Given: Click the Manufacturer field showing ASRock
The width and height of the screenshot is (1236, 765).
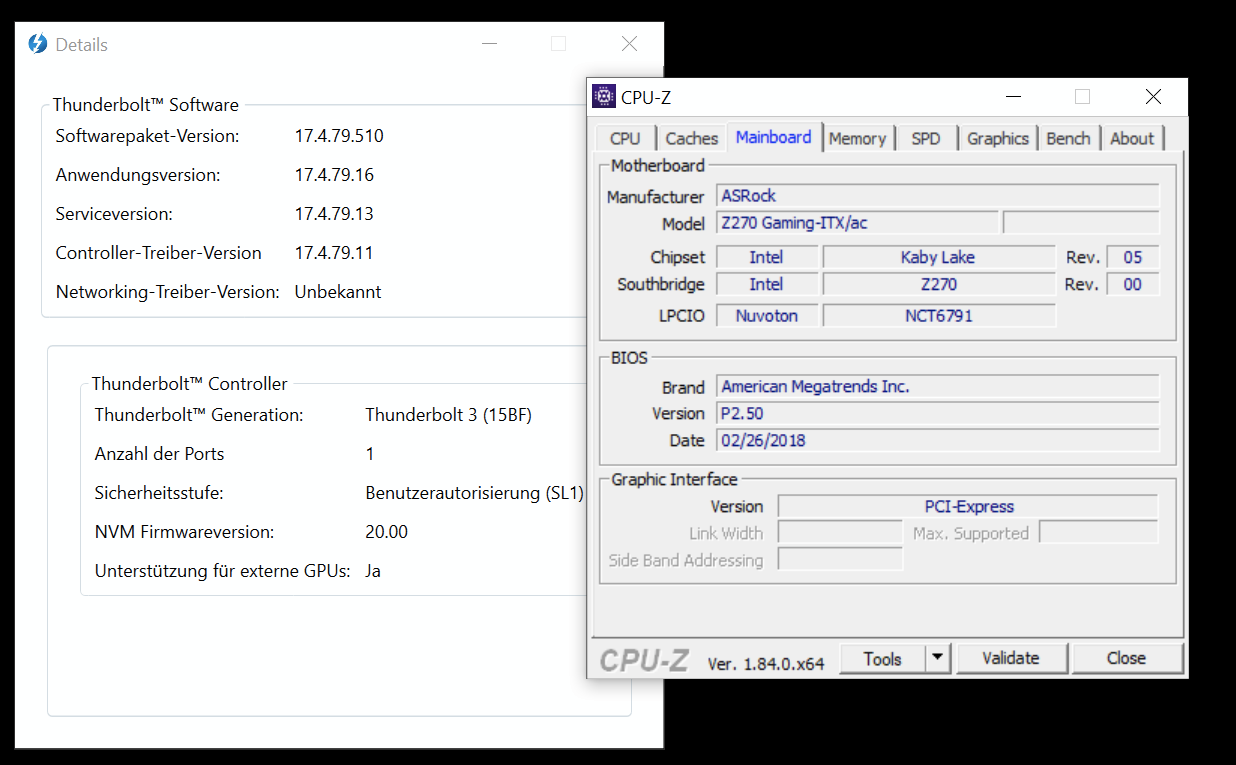Looking at the screenshot, I should coord(938,196).
